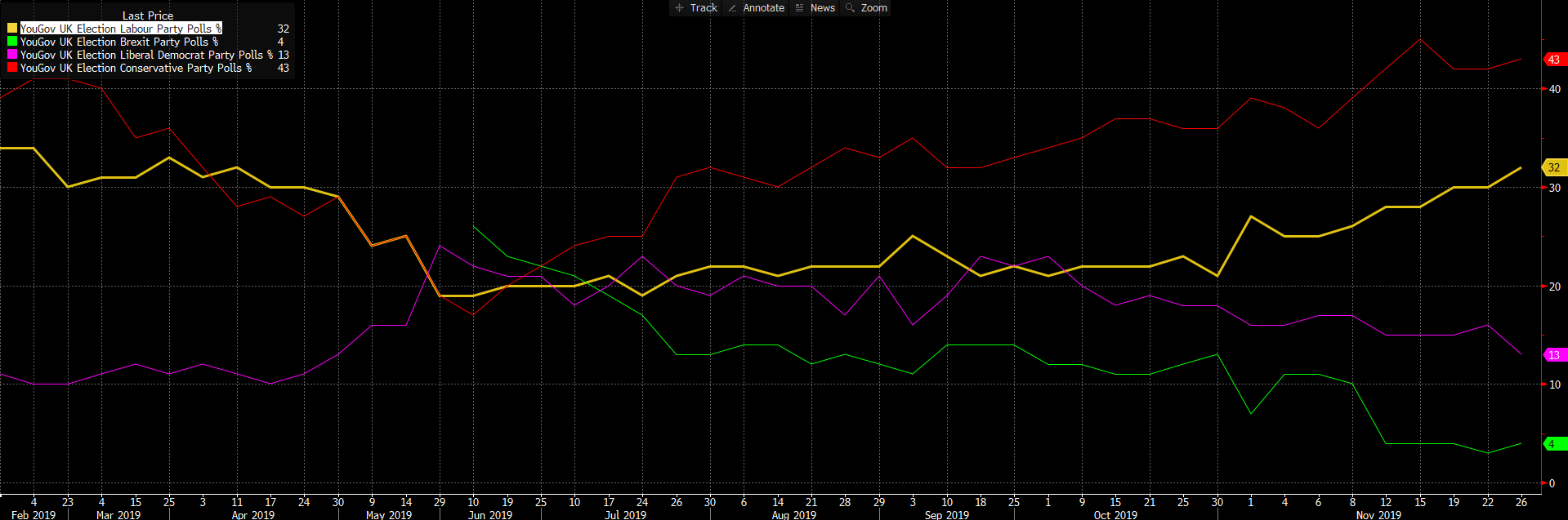1568x520 pixels.
Task: Click the magenta Liberal Democrat legend swatch
Action: (x=12, y=55)
